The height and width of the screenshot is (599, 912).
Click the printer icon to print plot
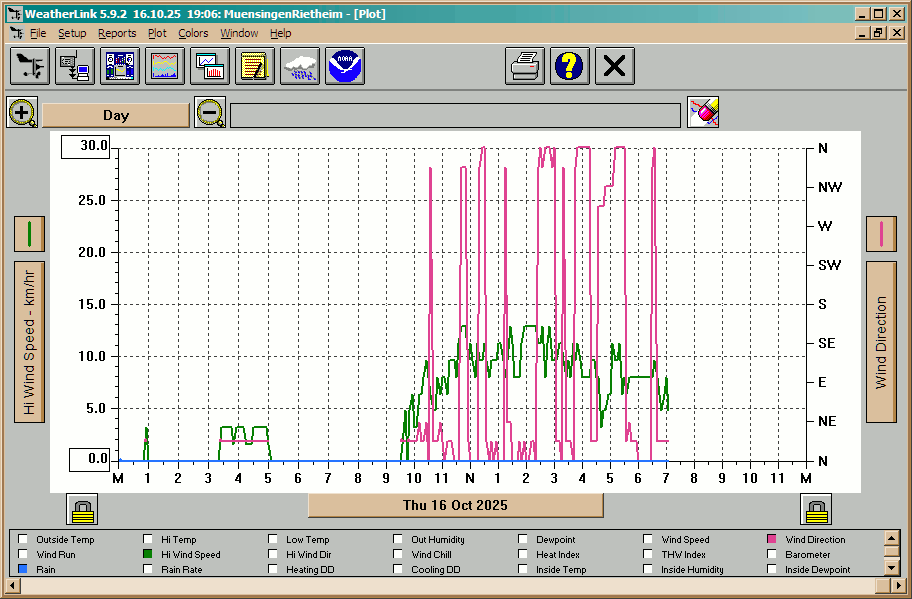tap(525, 67)
